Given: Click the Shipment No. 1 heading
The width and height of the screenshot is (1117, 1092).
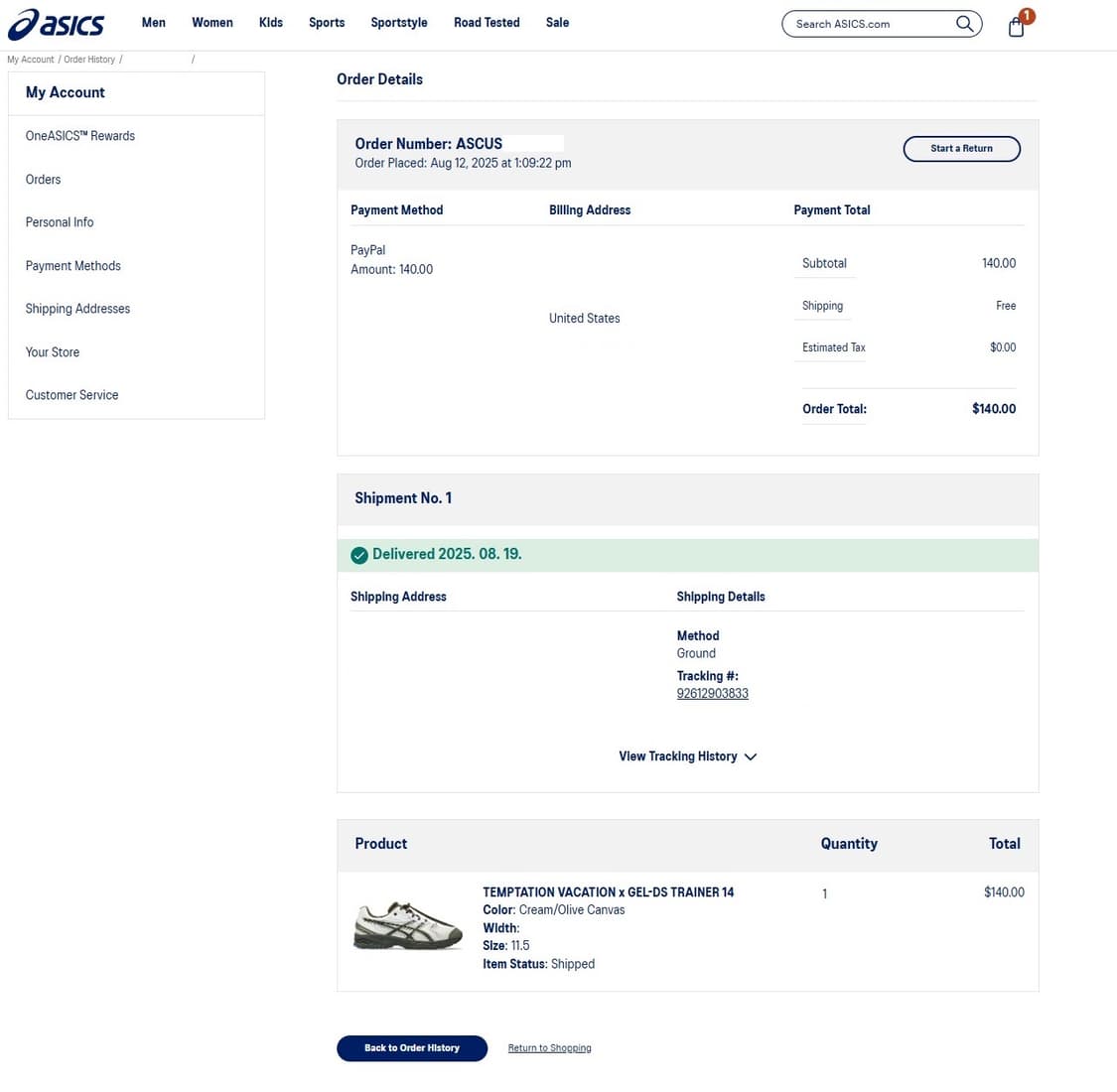Looking at the screenshot, I should tap(403, 498).
